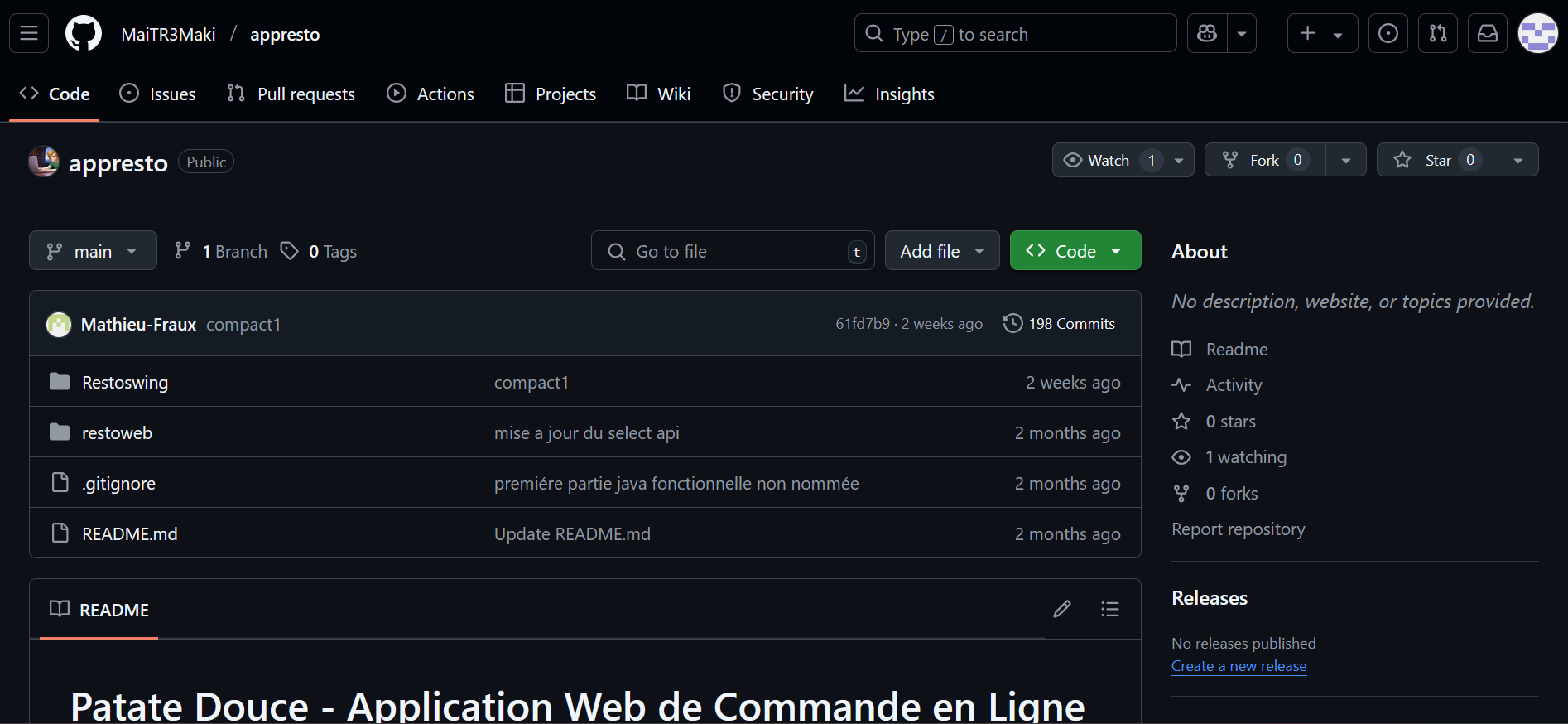Open 'premiére partie java fonctionnelle' commit message
Screen dimensions: 1568x724
coord(676,483)
